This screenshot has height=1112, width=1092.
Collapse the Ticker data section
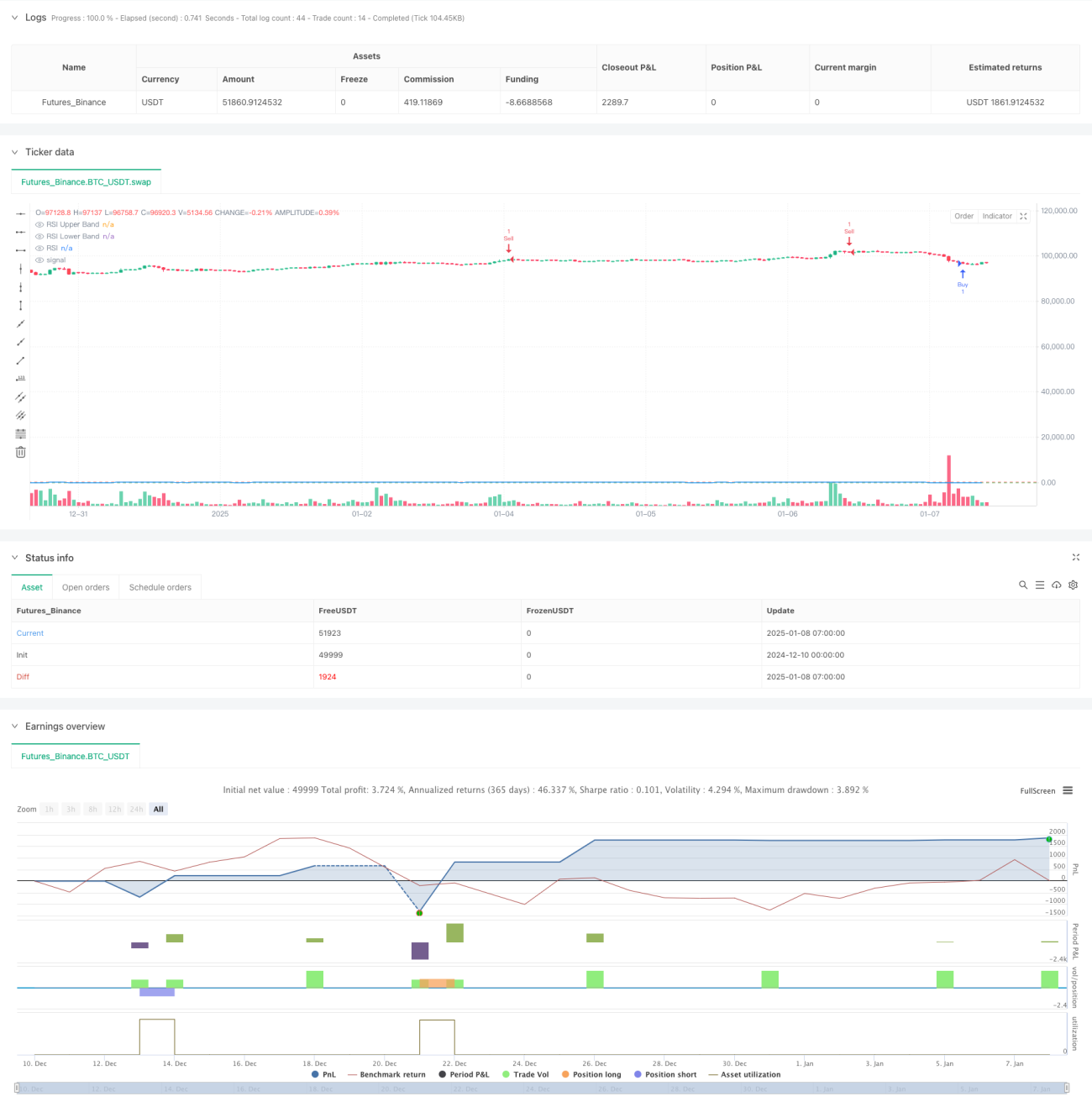point(14,152)
